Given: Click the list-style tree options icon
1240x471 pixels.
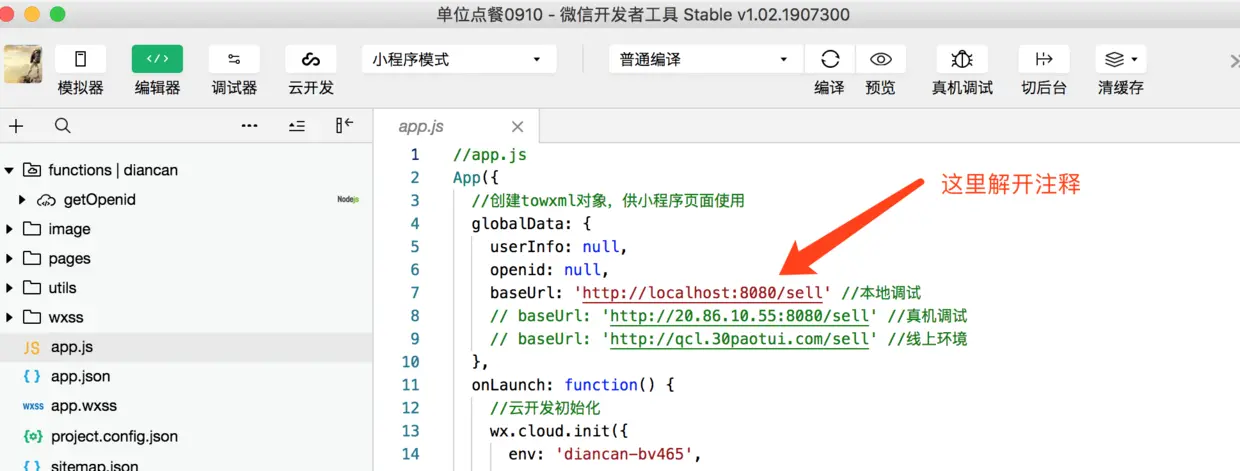Looking at the screenshot, I should tap(297, 126).
